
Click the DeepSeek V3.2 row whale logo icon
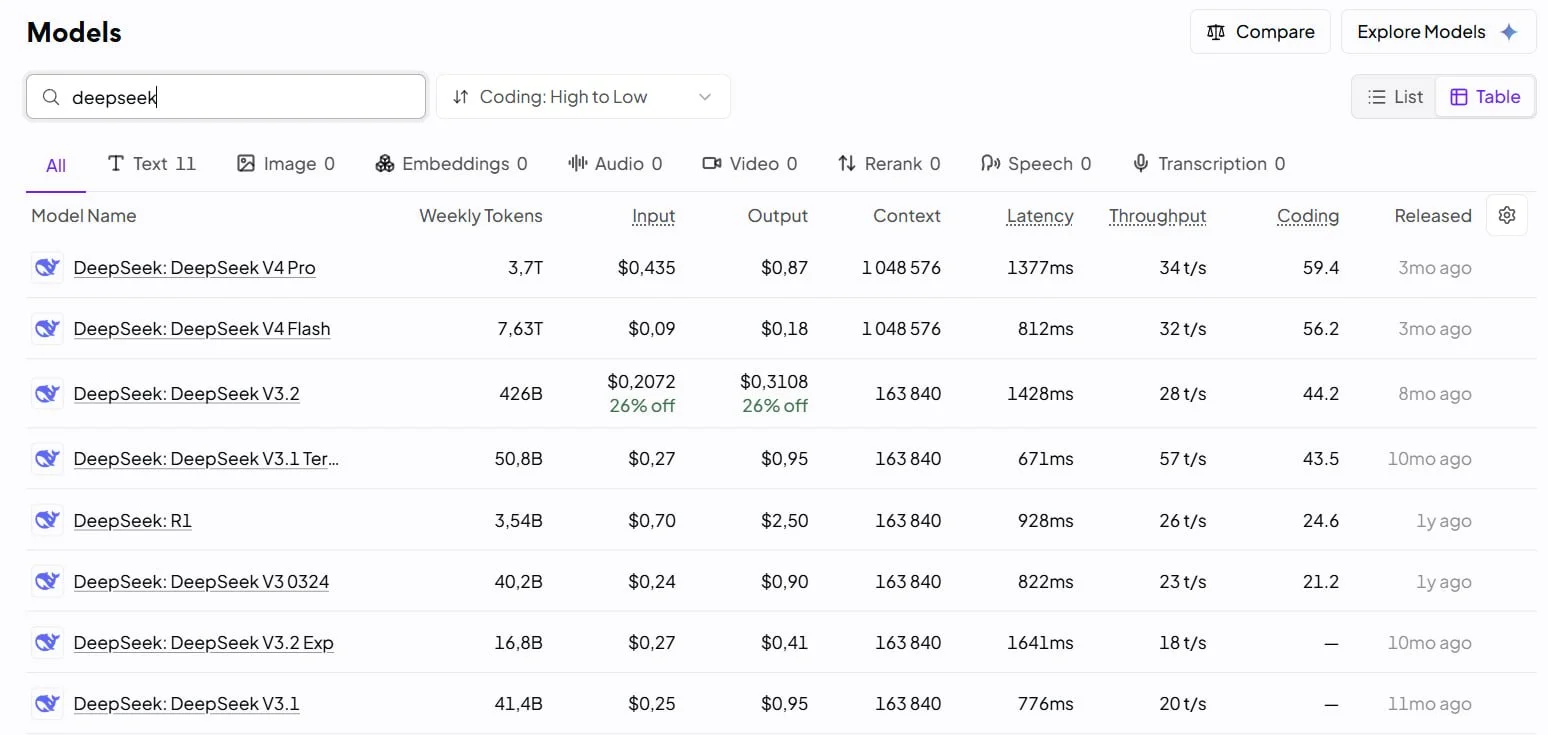[x=47, y=394]
